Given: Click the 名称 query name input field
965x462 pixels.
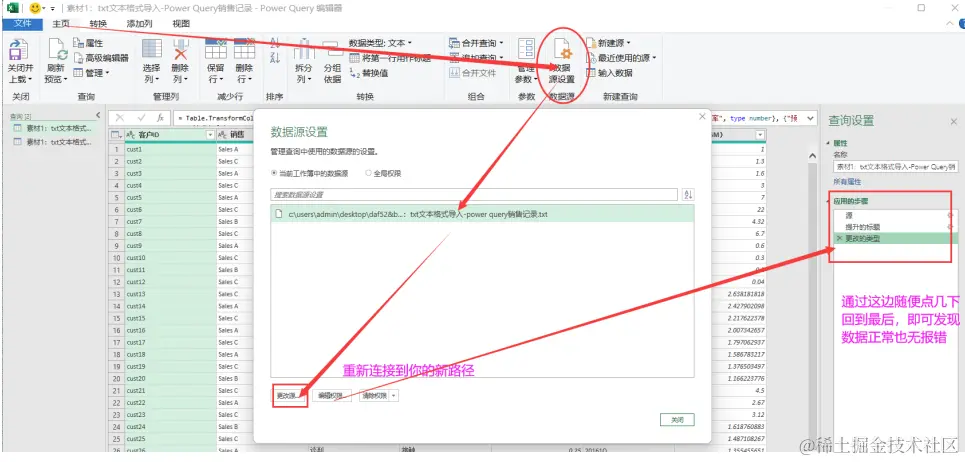Looking at the screenshot, I should tap(895, 167).
